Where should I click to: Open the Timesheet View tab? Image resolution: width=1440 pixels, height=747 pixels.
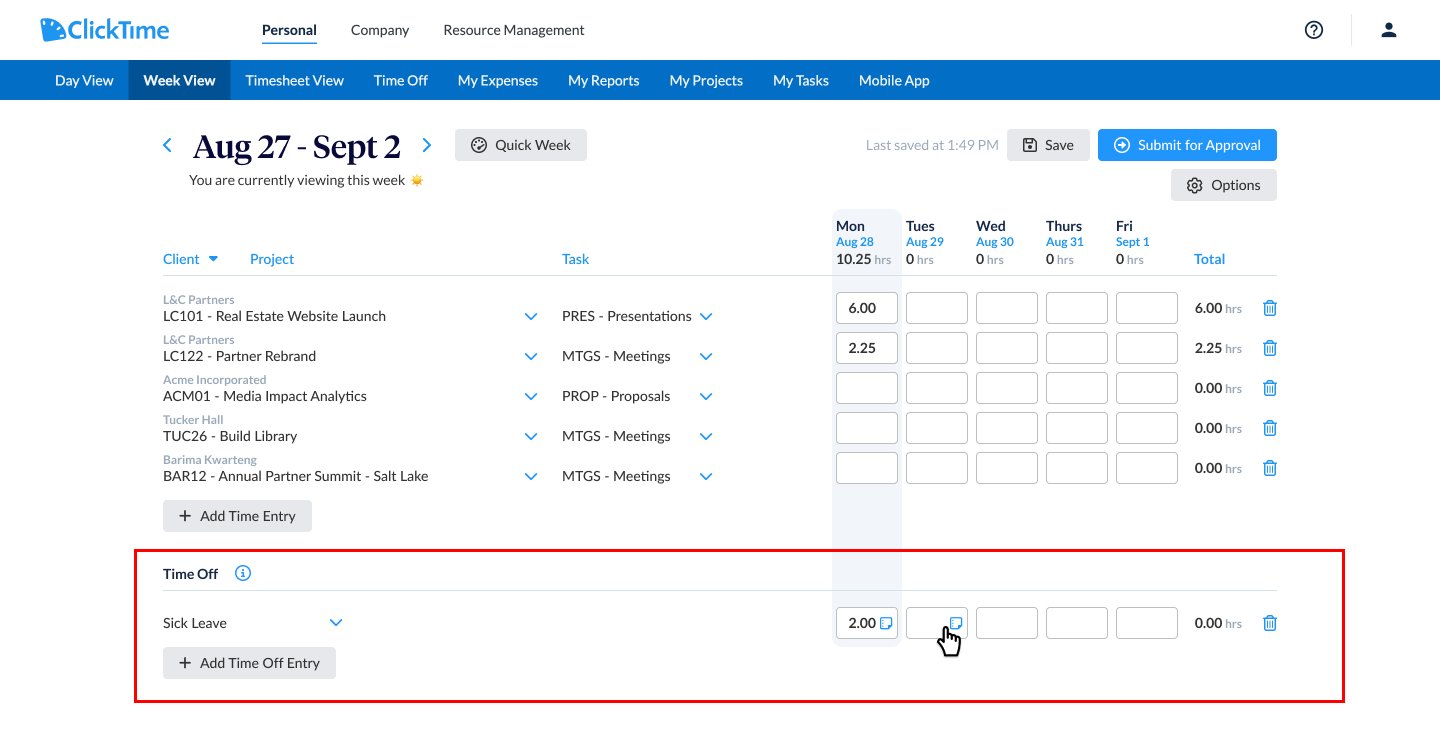coord(294,80)
